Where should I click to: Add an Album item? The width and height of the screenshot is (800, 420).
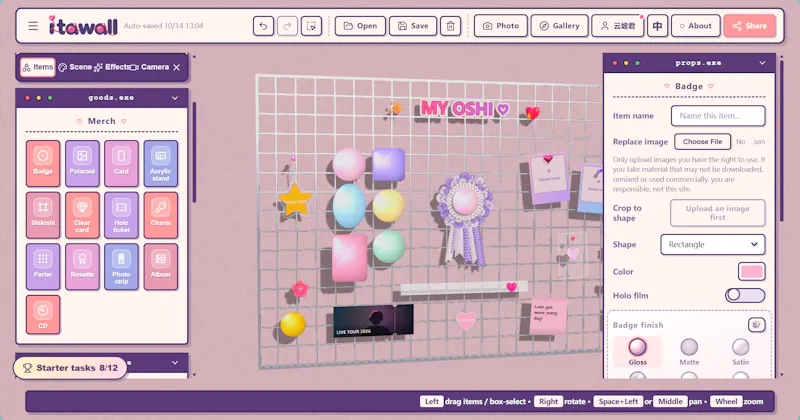pyautogui.click(x=161, y=266)
